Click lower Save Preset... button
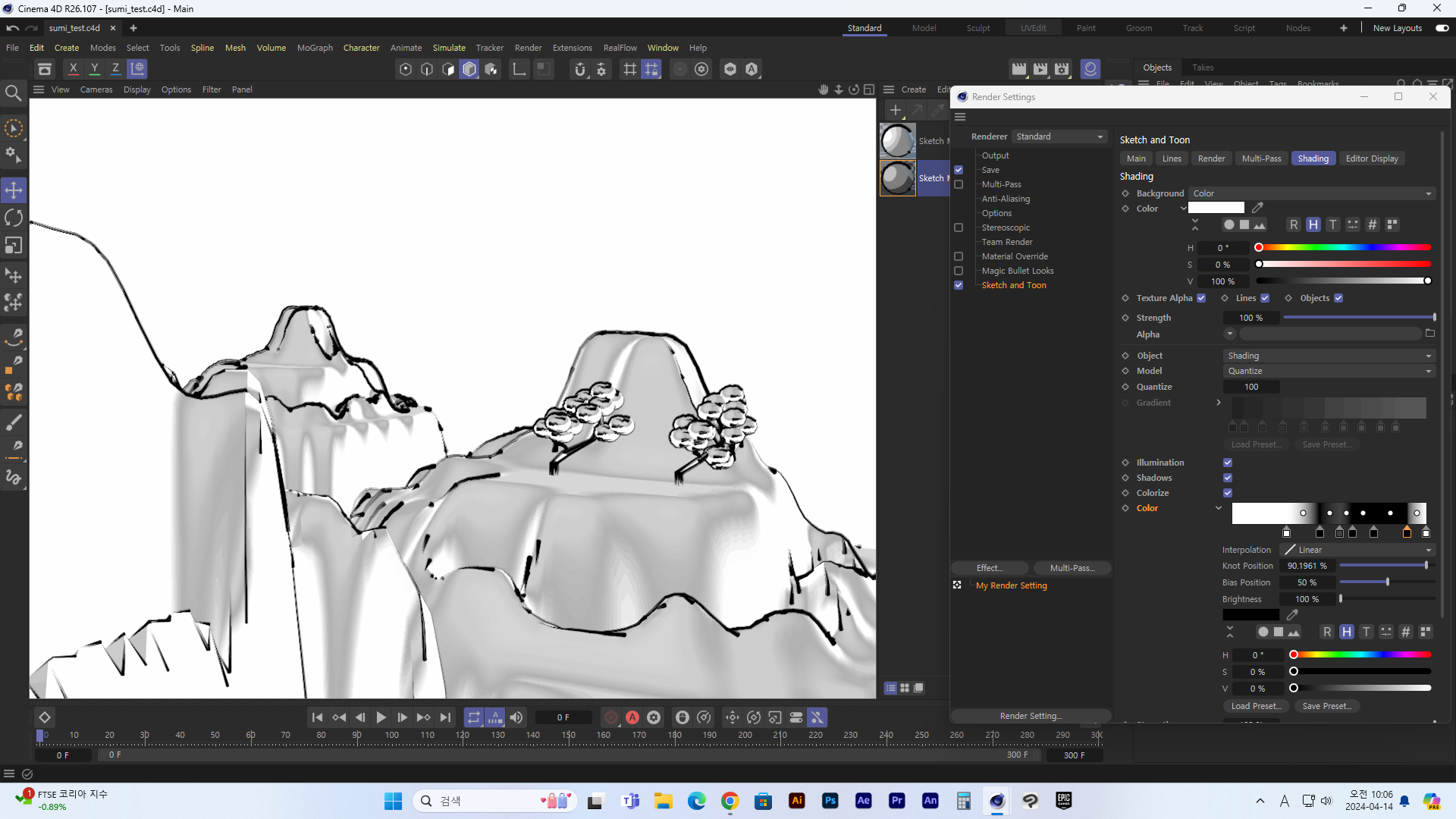The height and width of the screenshot is (819, 1456). pos(1327,706)
